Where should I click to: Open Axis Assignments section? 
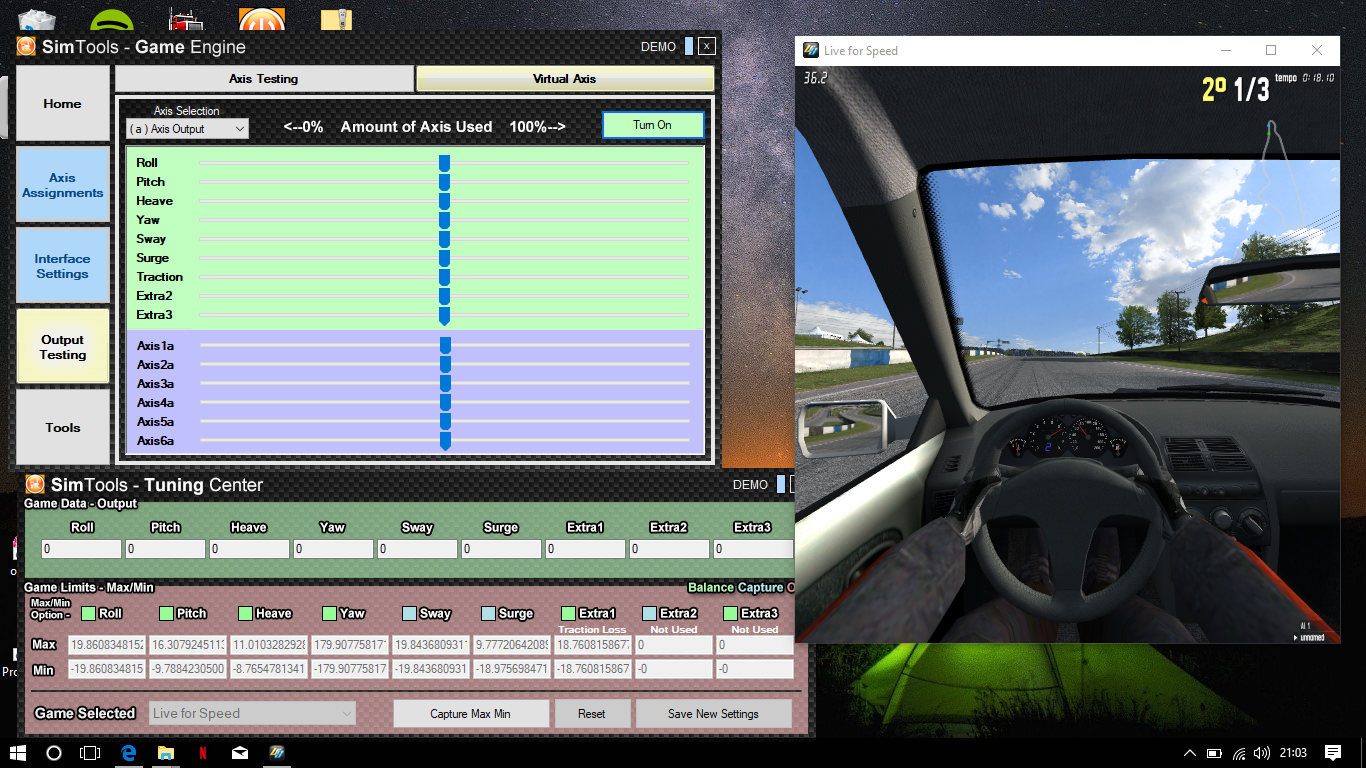(63, 185)
